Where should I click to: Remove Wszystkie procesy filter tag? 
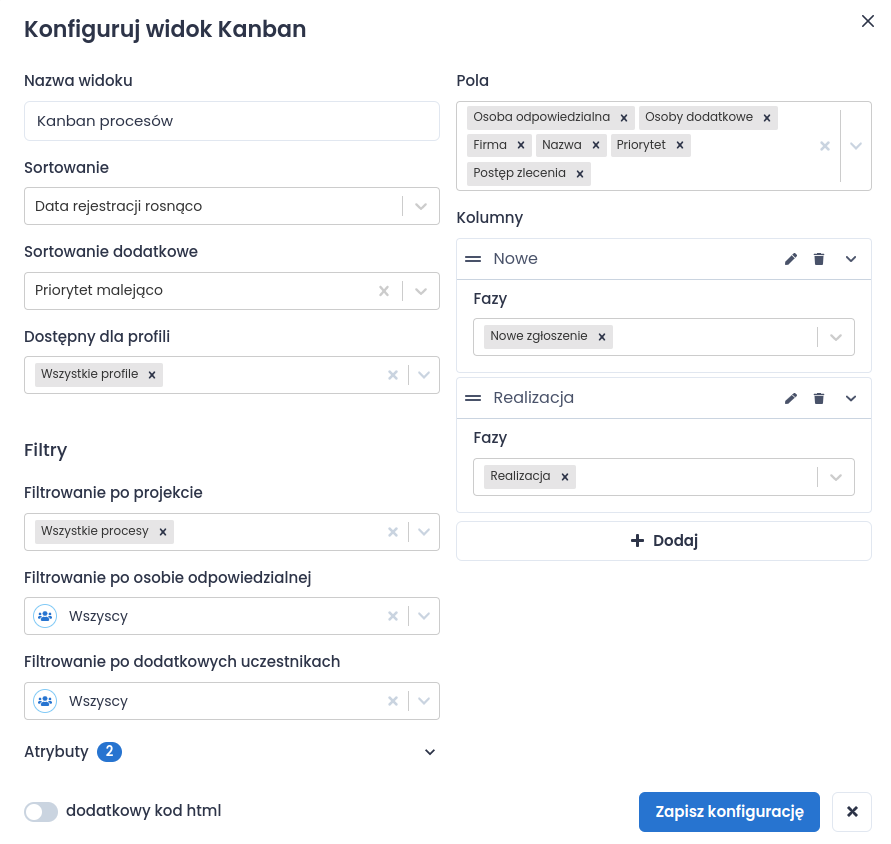pos(163,531)
